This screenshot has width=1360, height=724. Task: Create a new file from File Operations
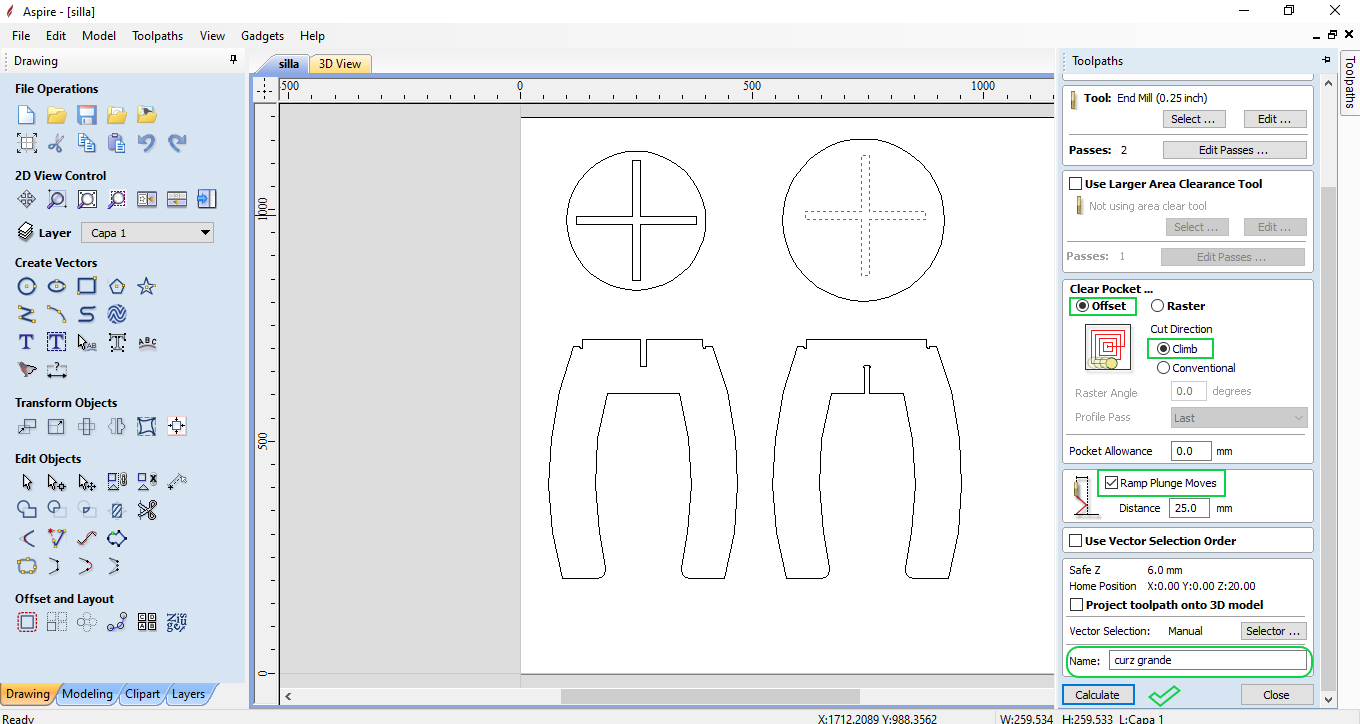(27, 115)
